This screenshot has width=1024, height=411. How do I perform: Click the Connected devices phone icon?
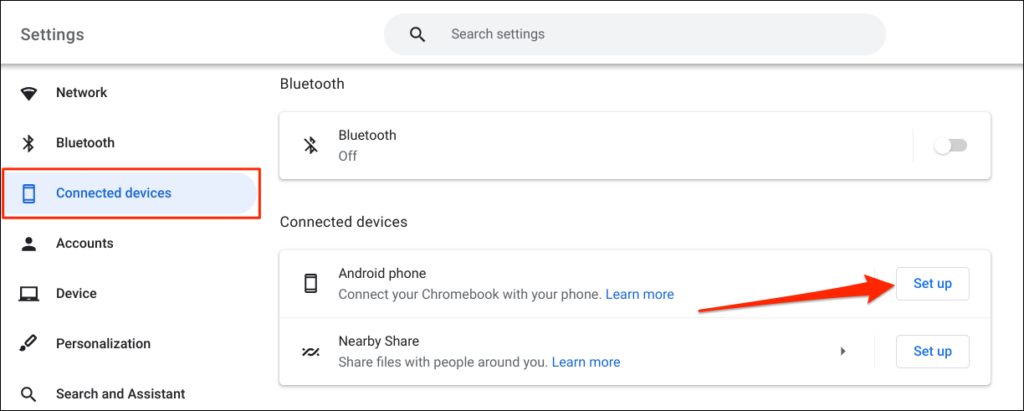pos(29,193)
